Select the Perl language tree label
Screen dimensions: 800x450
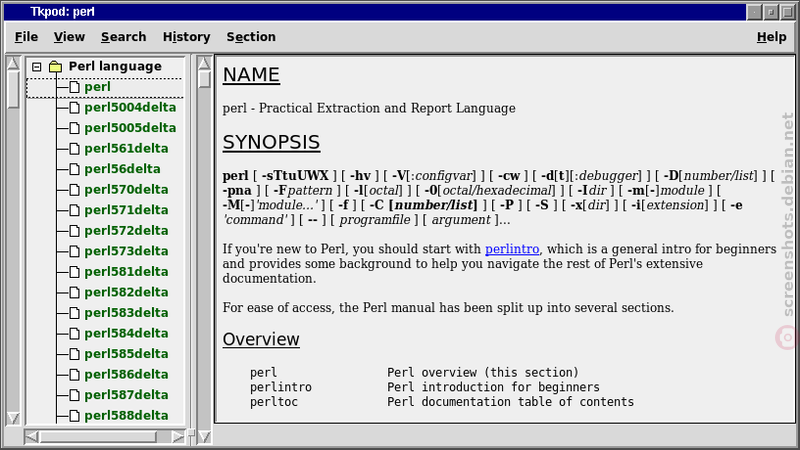click(x=115, y=66)
